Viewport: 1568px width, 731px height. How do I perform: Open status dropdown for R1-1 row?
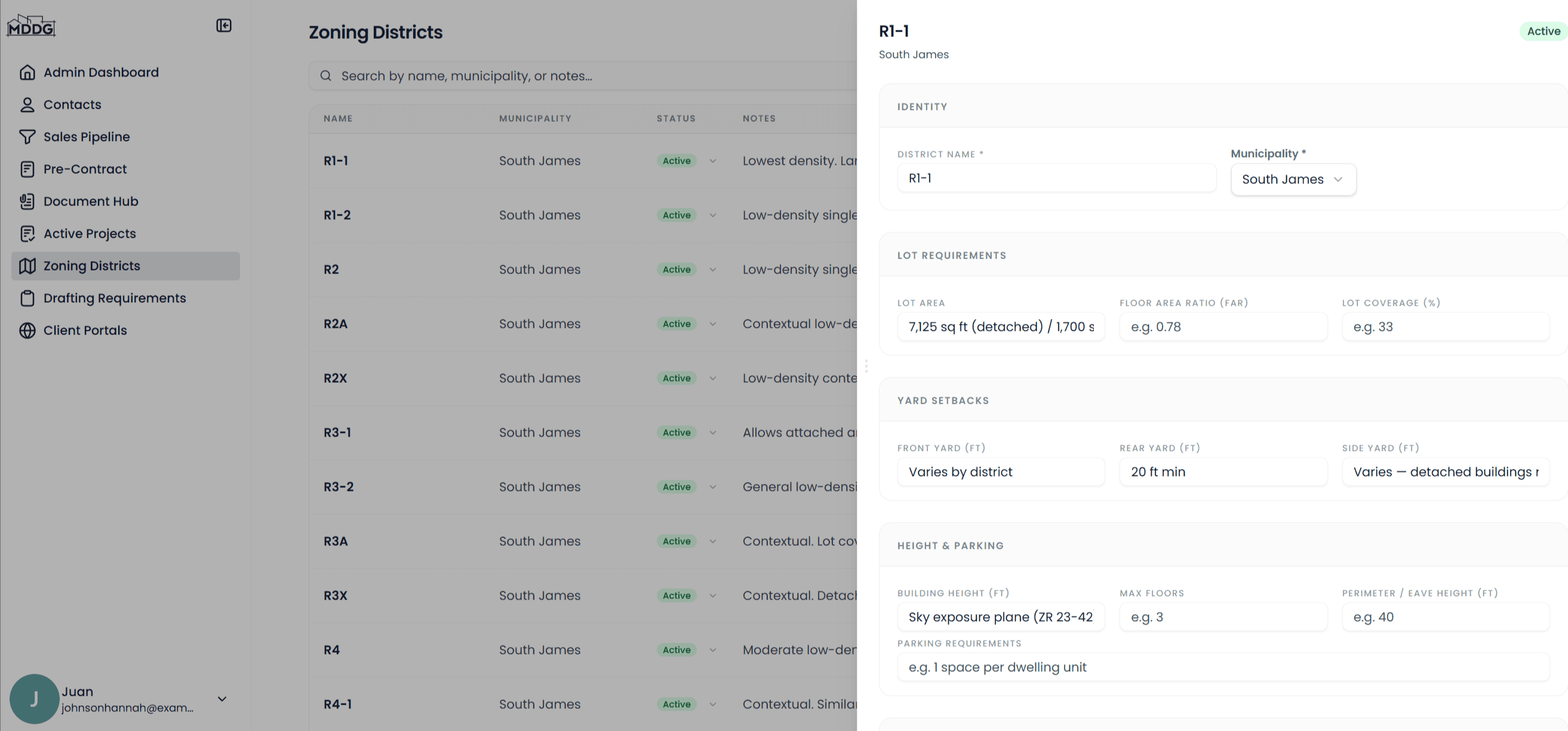point(712,161)
